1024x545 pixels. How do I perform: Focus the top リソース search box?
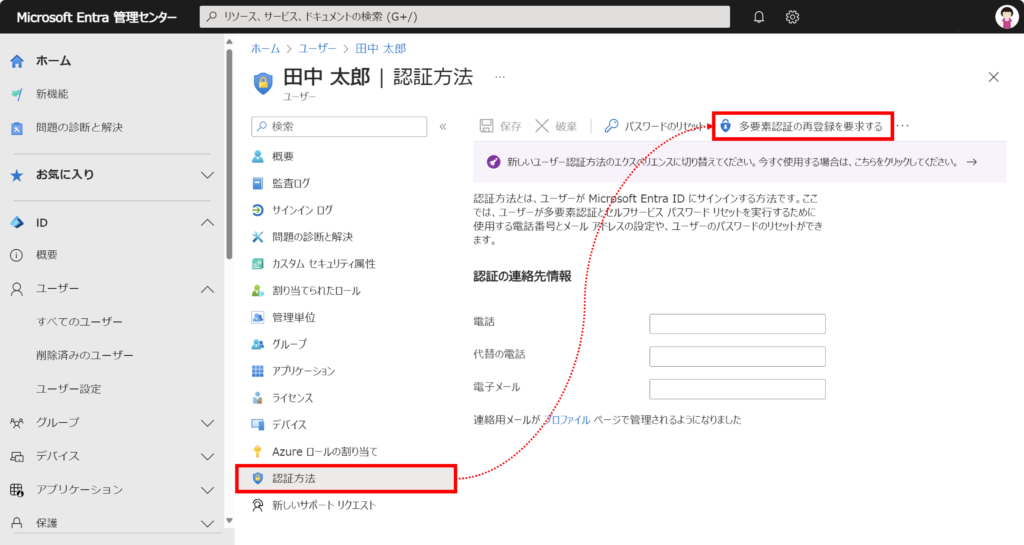coord(465,17)
